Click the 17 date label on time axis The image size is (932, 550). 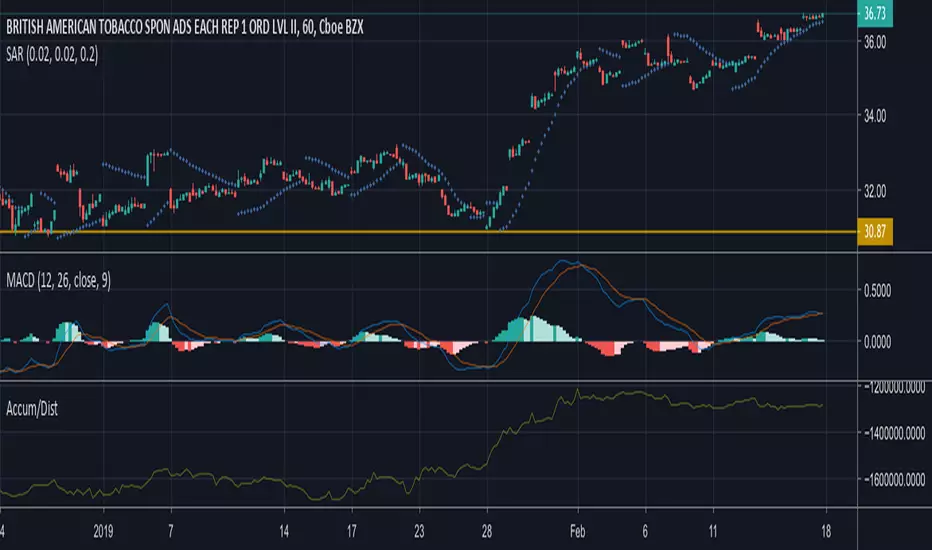point(352,531)
